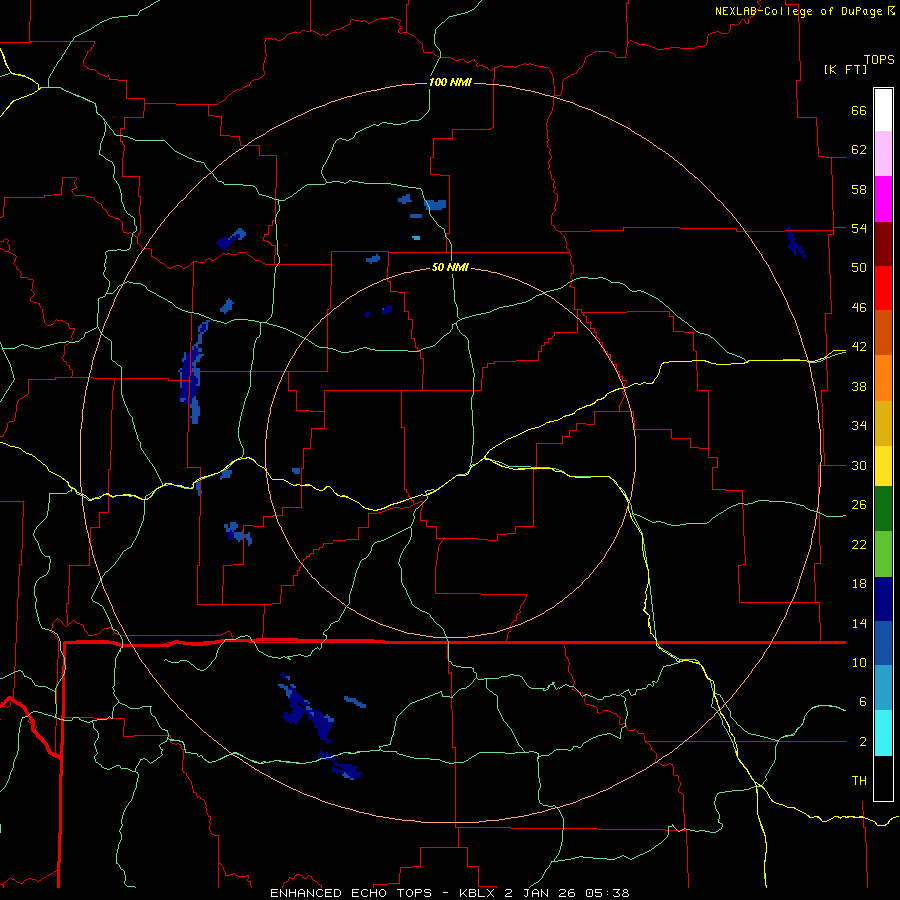This screenshot has width=900, height=900.
Task: Select the light green legend swatch
Action: coord(883,554)
